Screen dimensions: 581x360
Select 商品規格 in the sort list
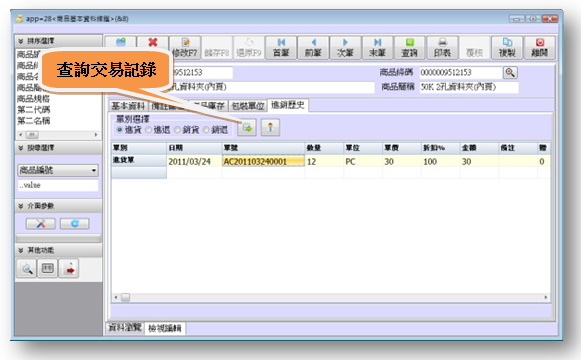[x=33, y=99]
